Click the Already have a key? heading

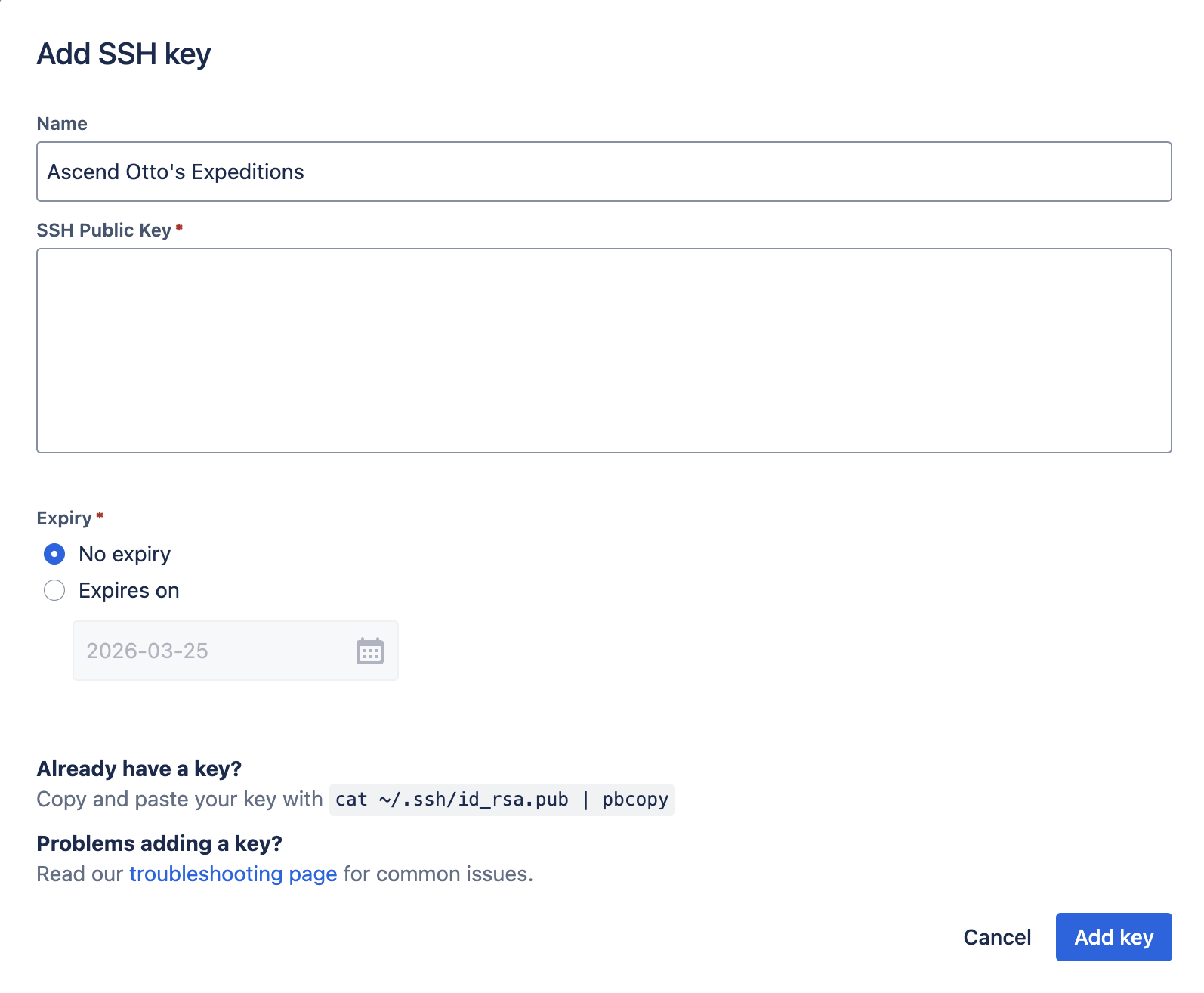click(x=139, y=769)
